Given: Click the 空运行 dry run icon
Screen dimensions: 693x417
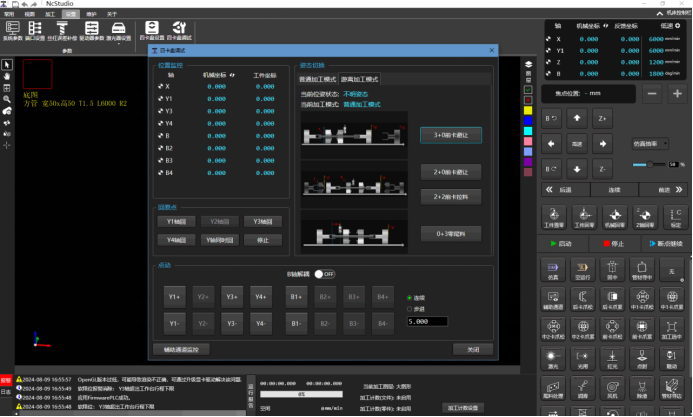Looking at the screenshot, I should point(583,270).
